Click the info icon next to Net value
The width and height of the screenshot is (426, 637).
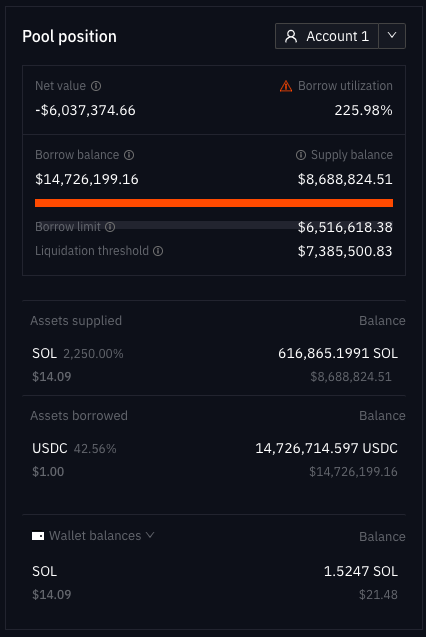[96, 86]
